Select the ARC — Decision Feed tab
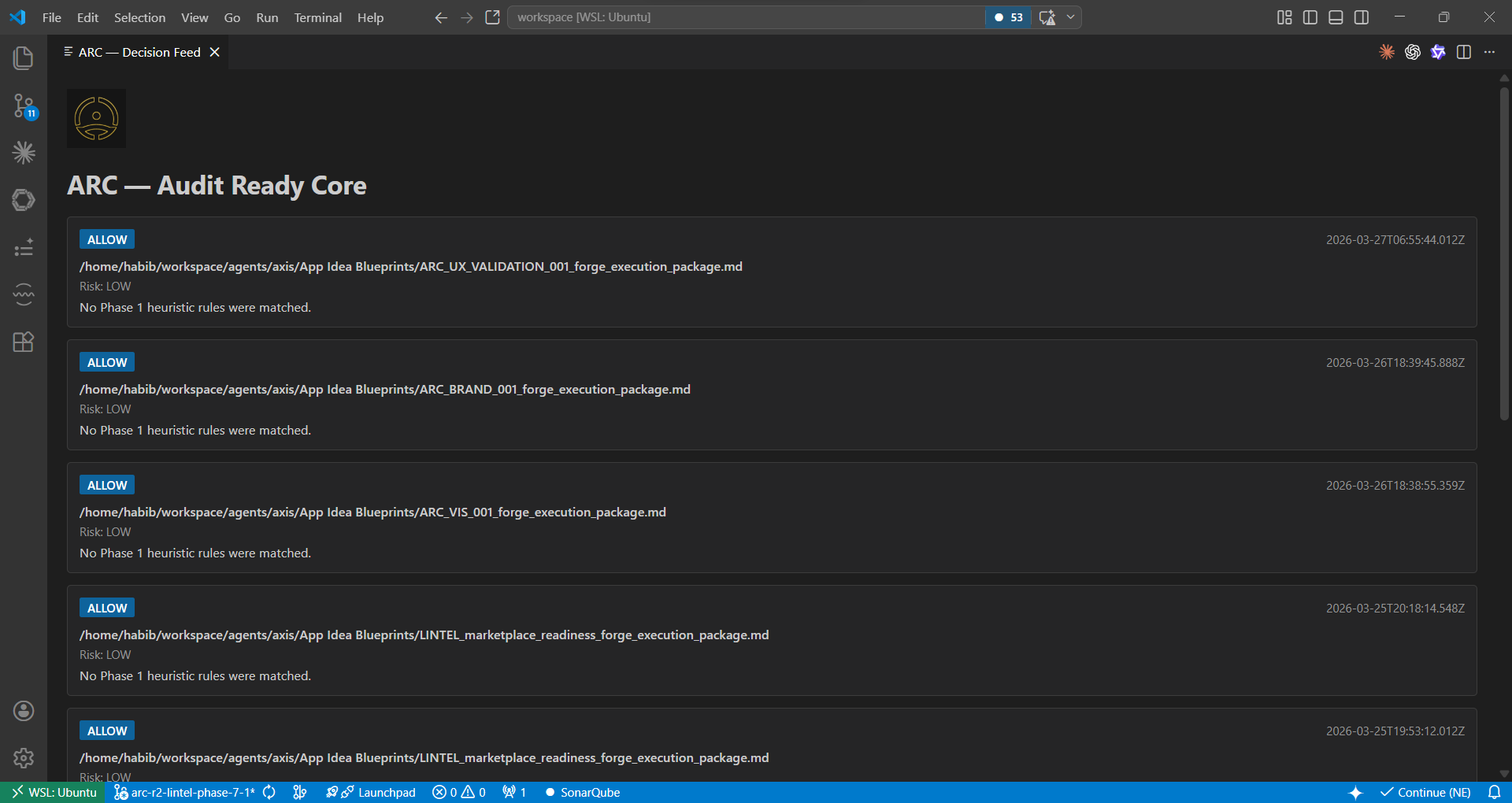Screen dimensions: 1512x803 [x=139, y=52]
